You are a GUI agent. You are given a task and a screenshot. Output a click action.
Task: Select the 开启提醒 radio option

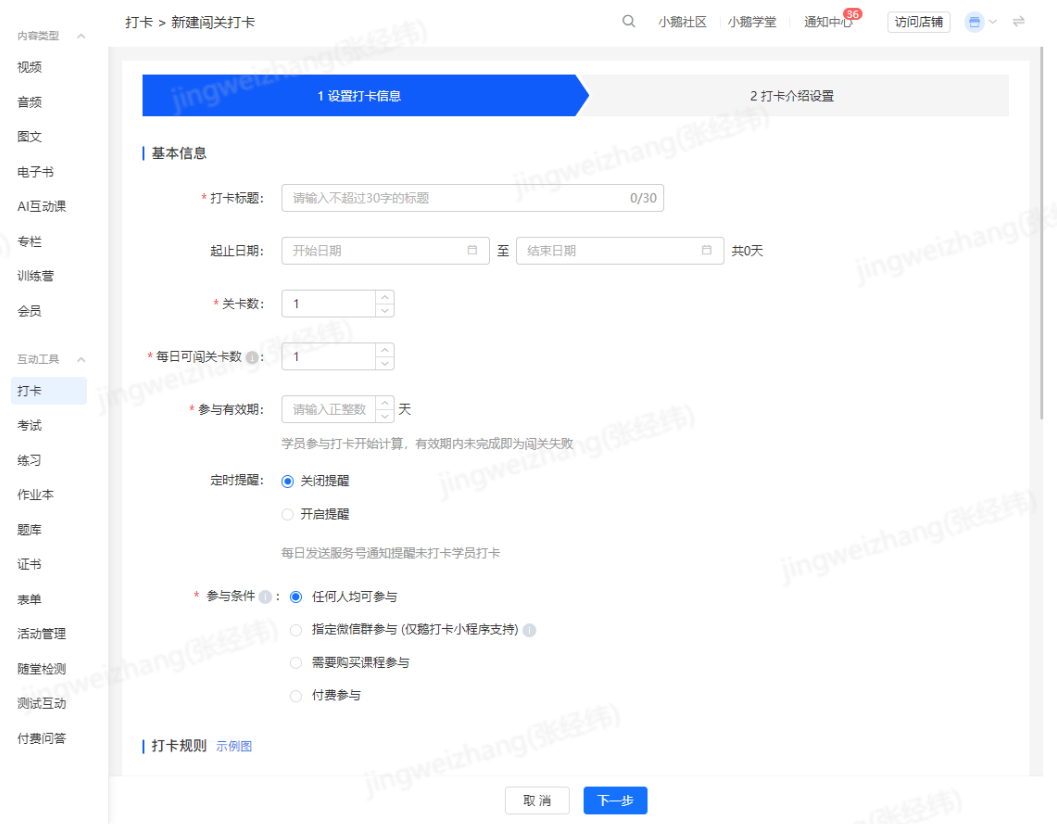tap(288, 514)
